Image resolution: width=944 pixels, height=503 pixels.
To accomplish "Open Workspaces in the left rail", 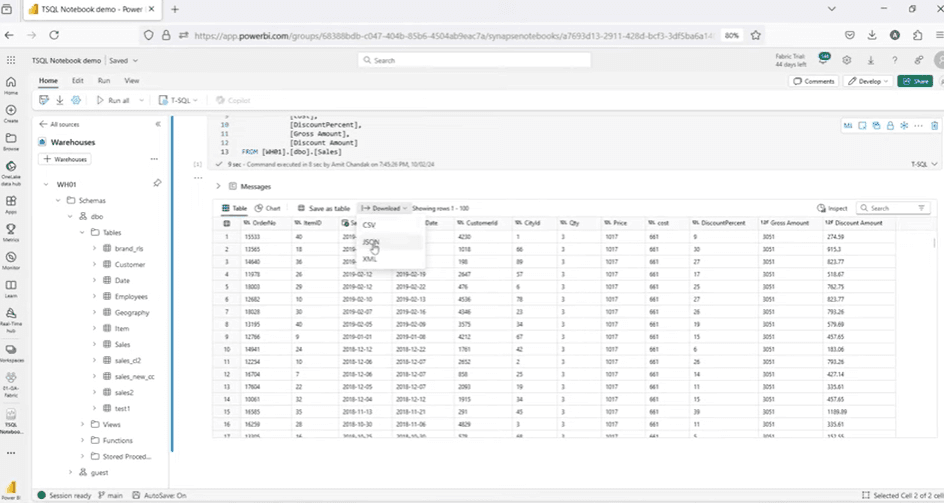I will pyautogui.click(x=11, y=353).
